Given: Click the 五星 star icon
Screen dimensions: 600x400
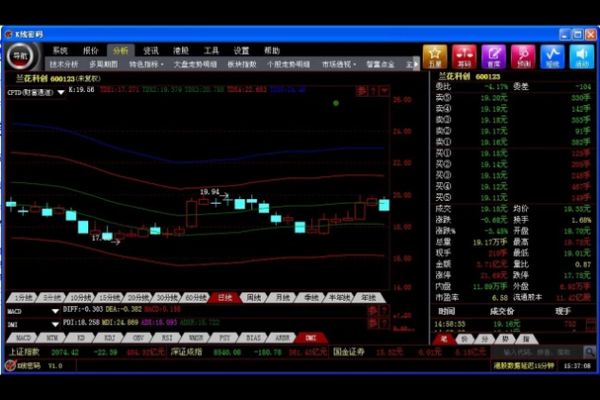Looking at the screenshot, I should [434, 56].
